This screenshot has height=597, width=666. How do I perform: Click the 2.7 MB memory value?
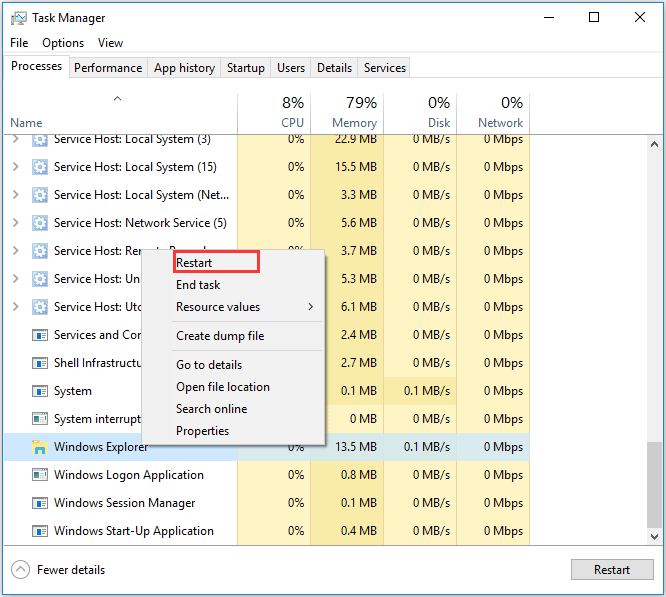358,363
